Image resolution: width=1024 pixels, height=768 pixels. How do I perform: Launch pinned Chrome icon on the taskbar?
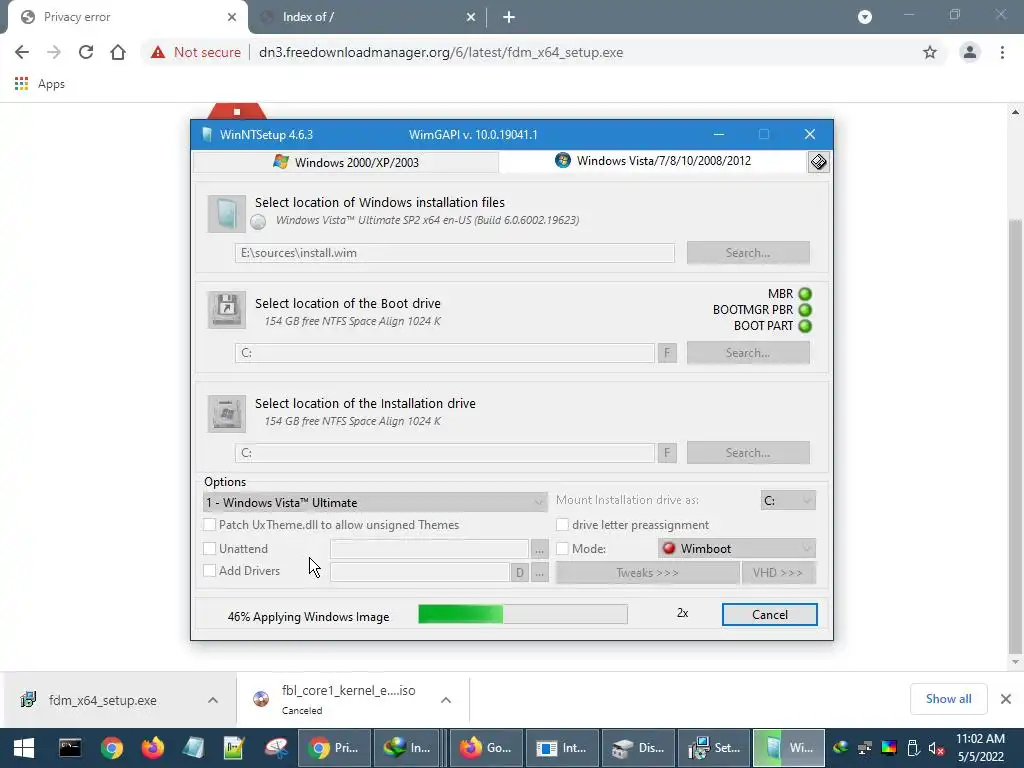(112, 748)
